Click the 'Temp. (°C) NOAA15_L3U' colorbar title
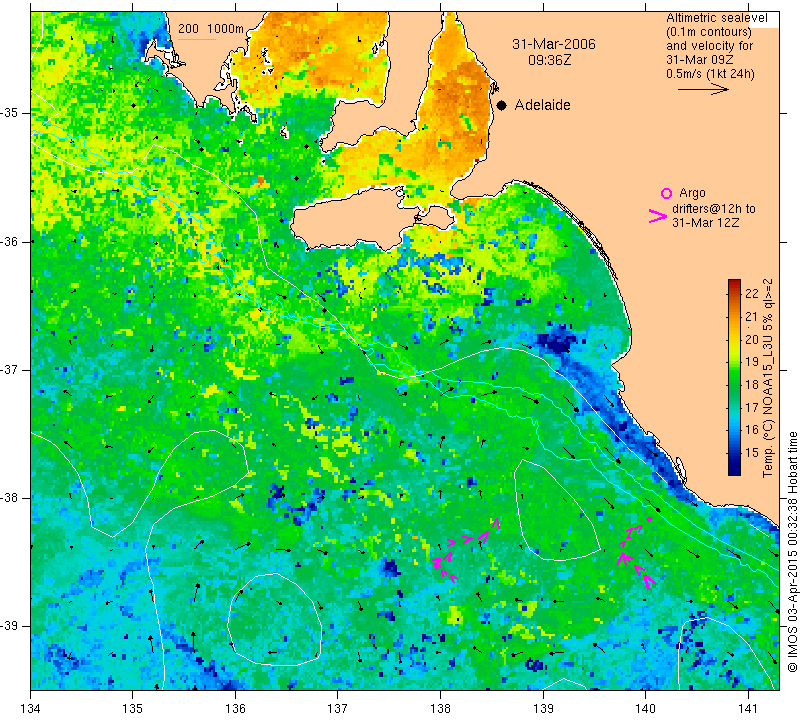The height and width of the screenshot is (720, 800). pyautogui.click(x=768, y=378)
